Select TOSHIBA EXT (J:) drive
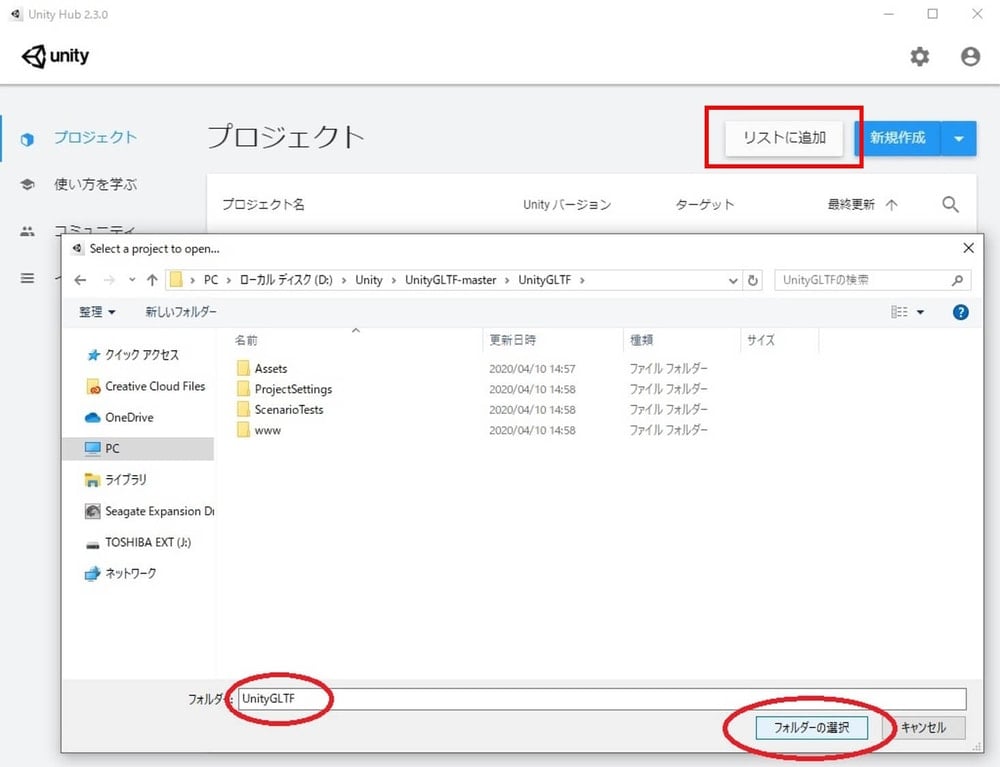Image resolution: width=1000 pixels, height=767 pixels. click(x=138, y=542)
